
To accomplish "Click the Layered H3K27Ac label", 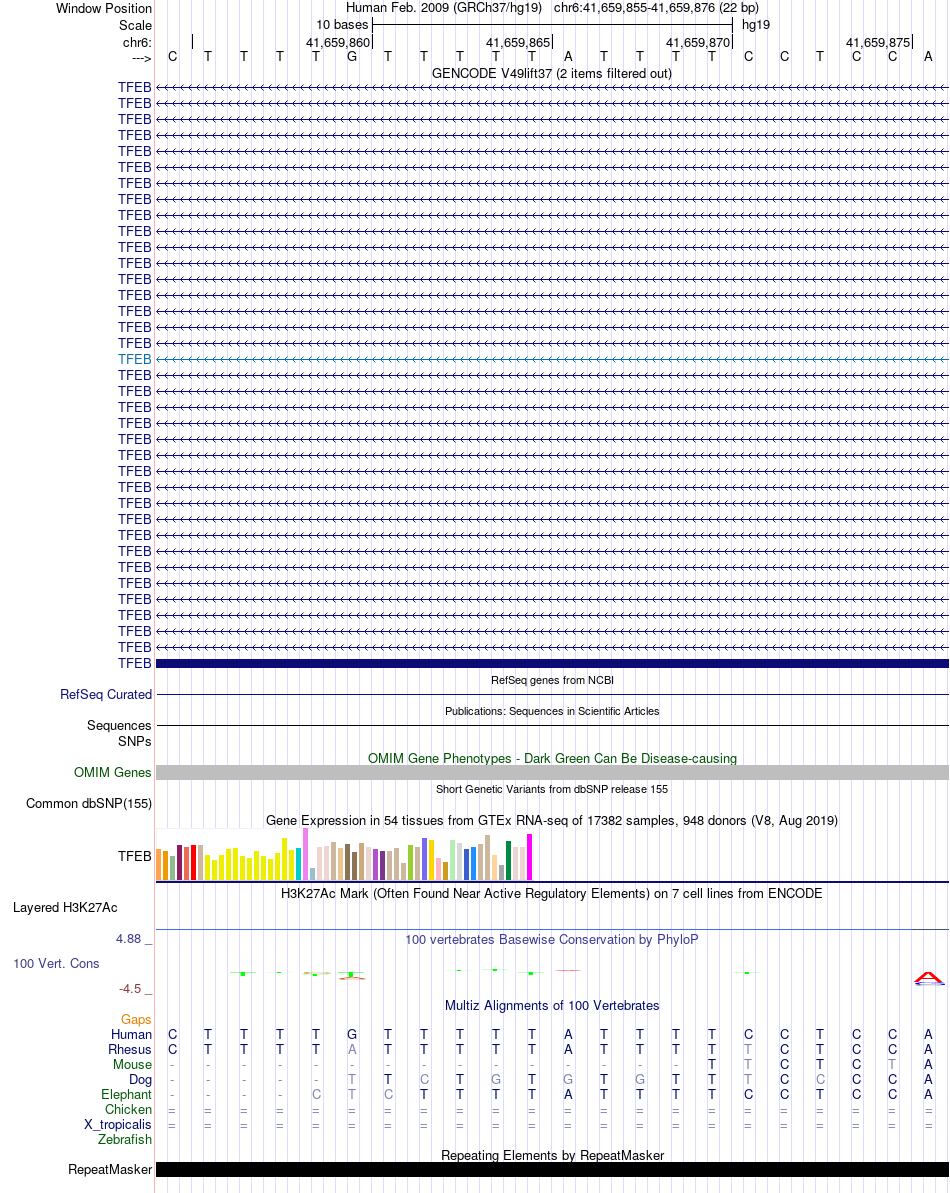I will (65, 907).
